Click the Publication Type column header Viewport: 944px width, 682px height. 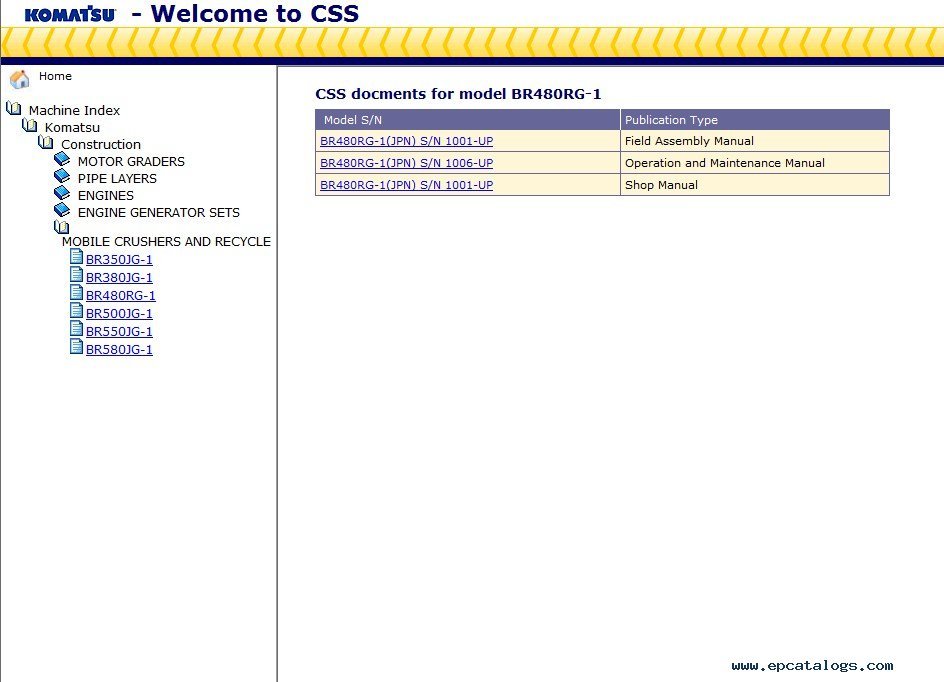[755, 120]
